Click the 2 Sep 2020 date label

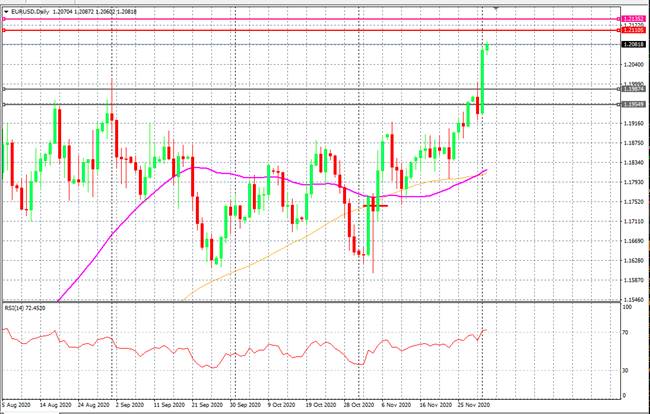tap(129, 404)
